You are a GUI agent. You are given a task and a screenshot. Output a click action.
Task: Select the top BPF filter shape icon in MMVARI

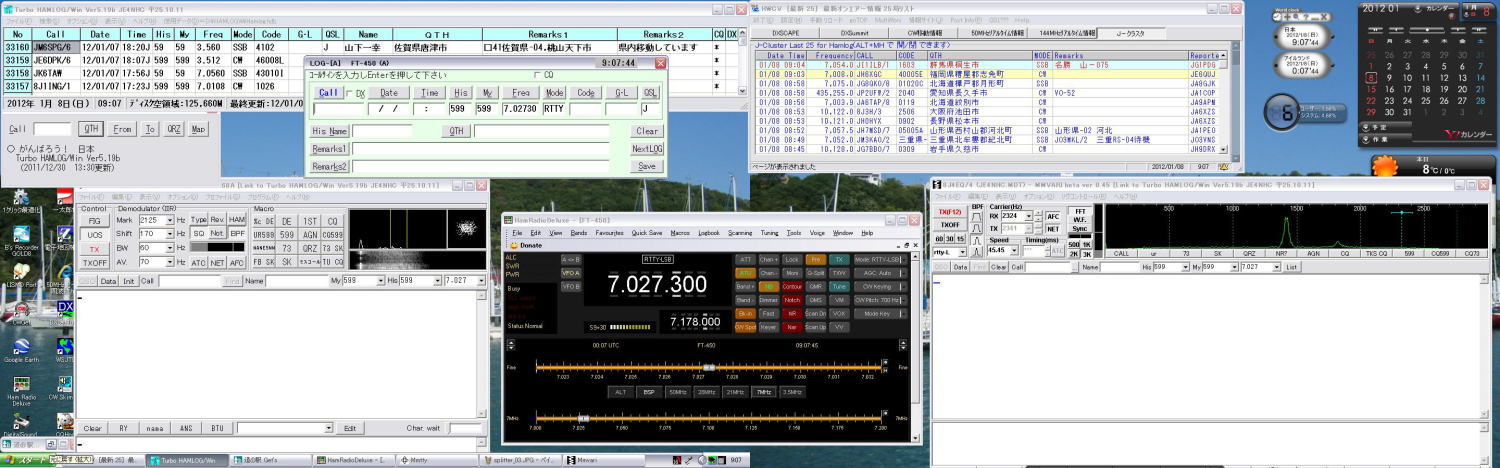(977, 219)
